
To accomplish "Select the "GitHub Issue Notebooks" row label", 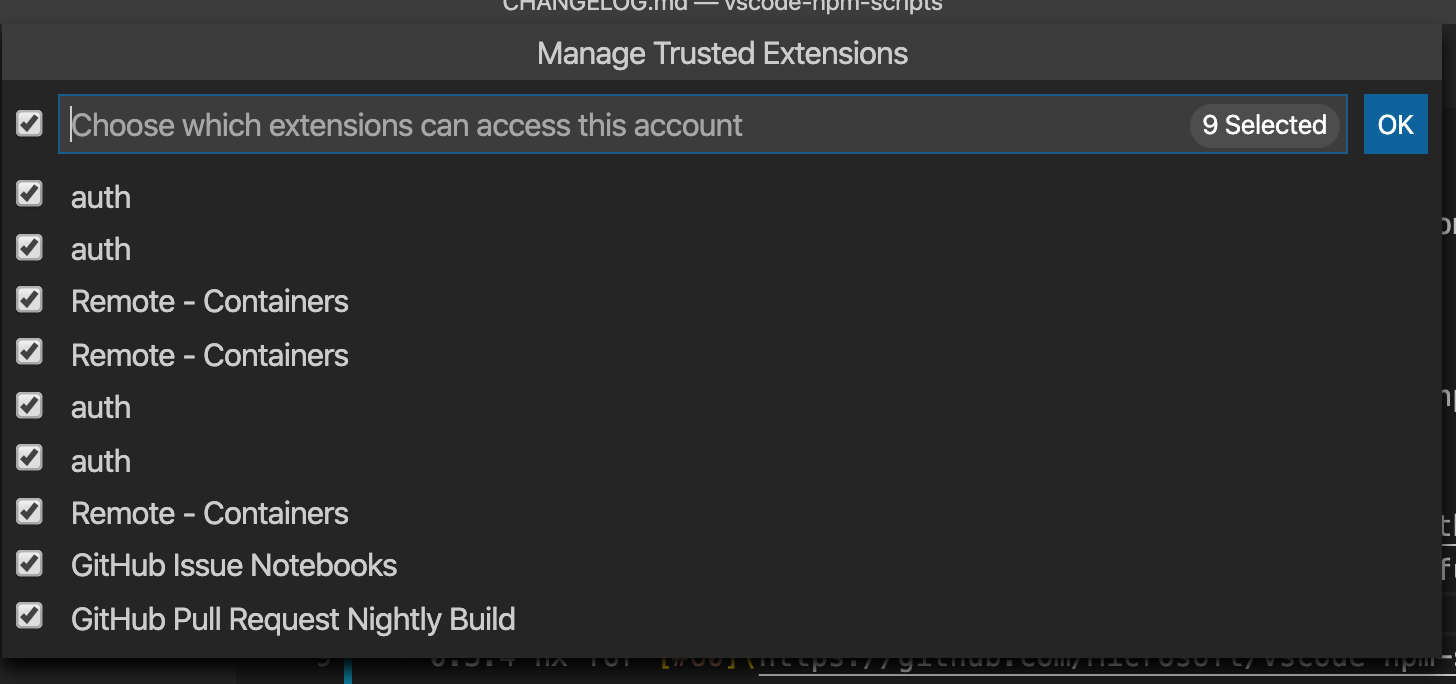I will pyautogui.click(x=233, y=565).
